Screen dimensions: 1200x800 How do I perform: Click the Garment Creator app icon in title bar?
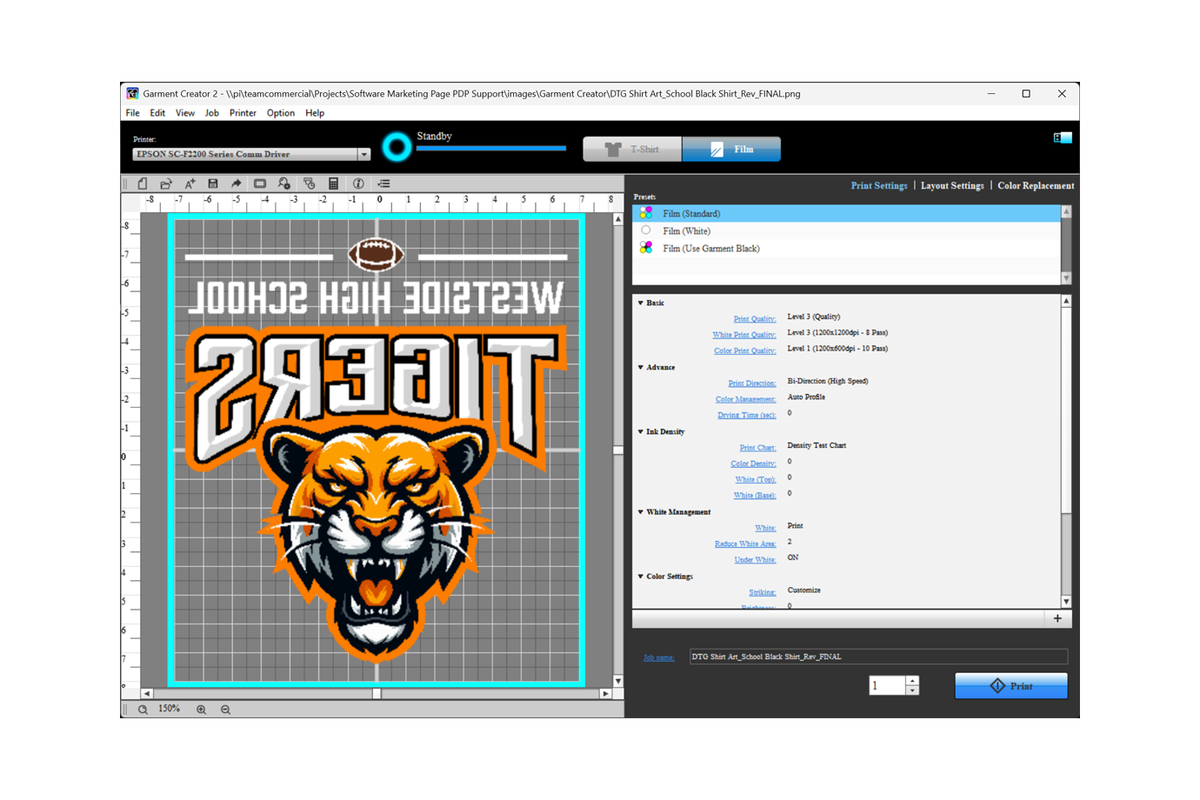(x=132, y=93)
